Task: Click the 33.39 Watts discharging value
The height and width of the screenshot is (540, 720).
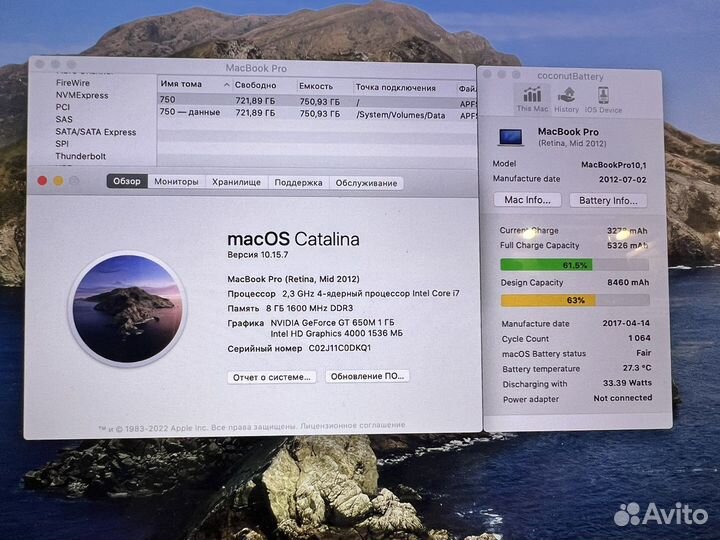Action: [x=627, y=382]
